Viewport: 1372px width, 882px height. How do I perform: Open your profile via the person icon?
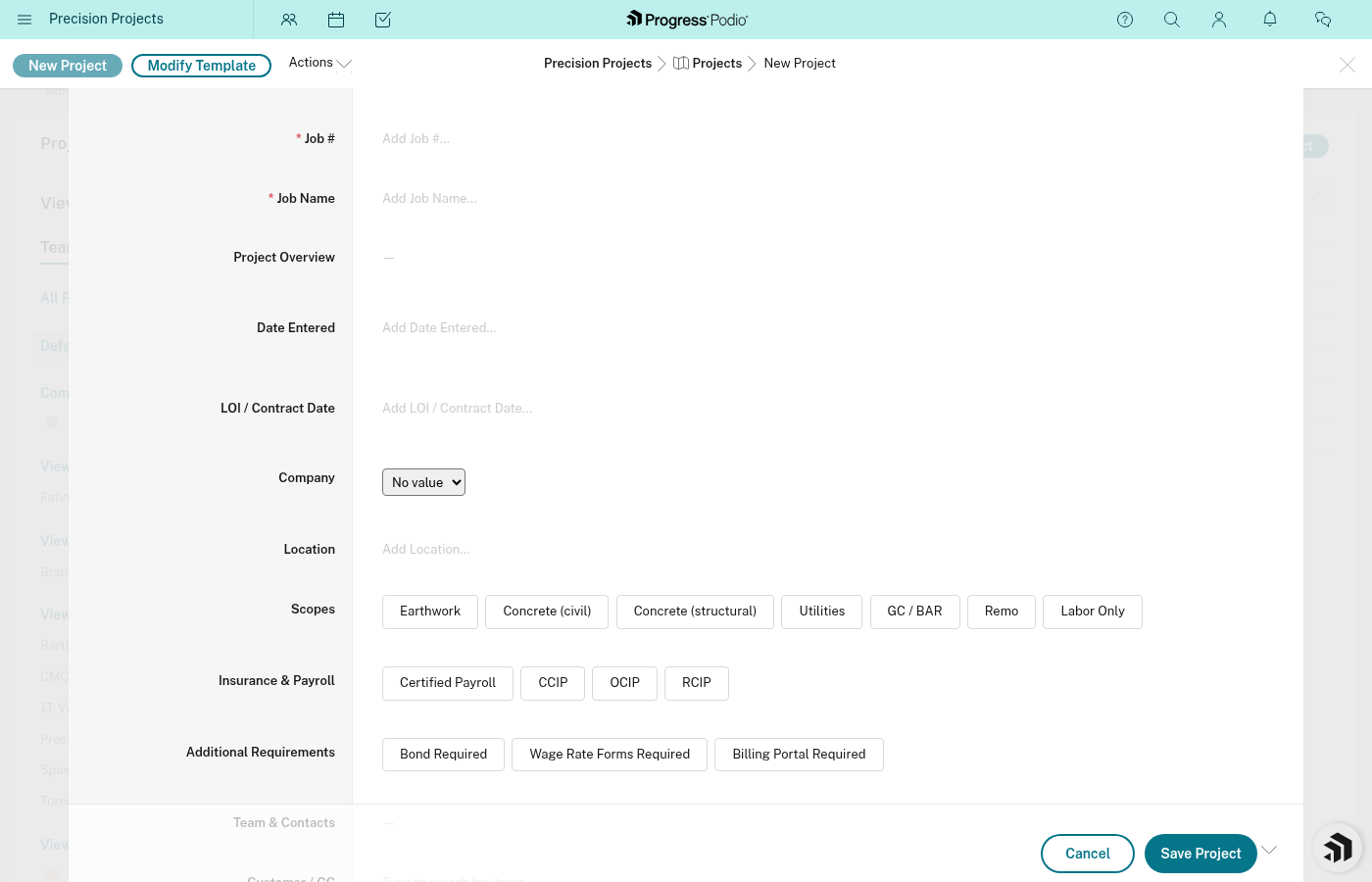1219,20
